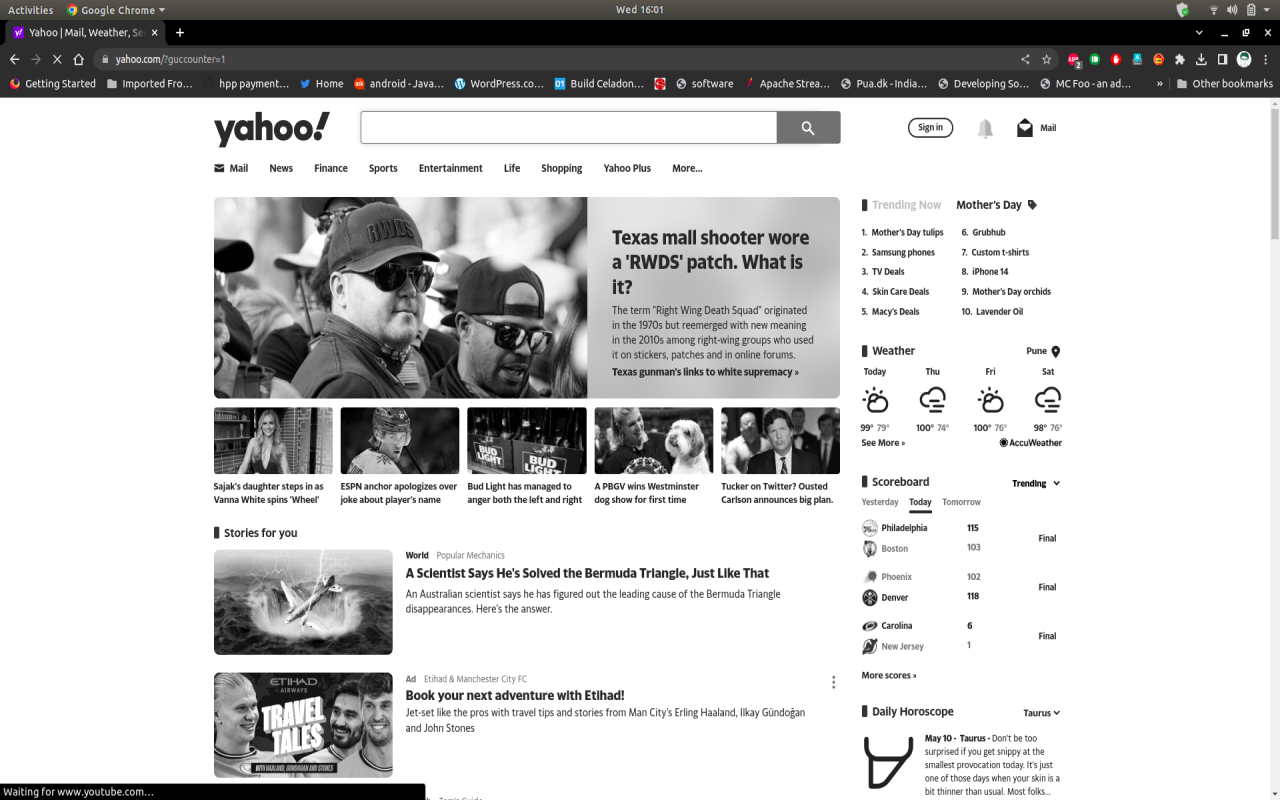Click the Sign in button
This screenshot has height=800, width=1280.
(930, 127)
